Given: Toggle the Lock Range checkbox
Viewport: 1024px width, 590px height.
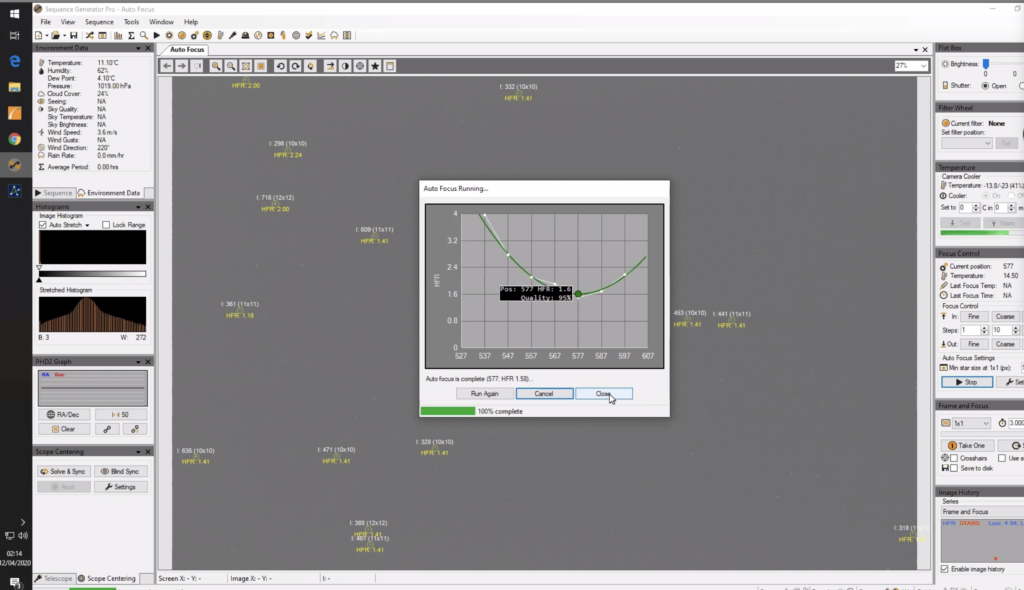Looking at the screenshot, I should [x=106, y=225].
